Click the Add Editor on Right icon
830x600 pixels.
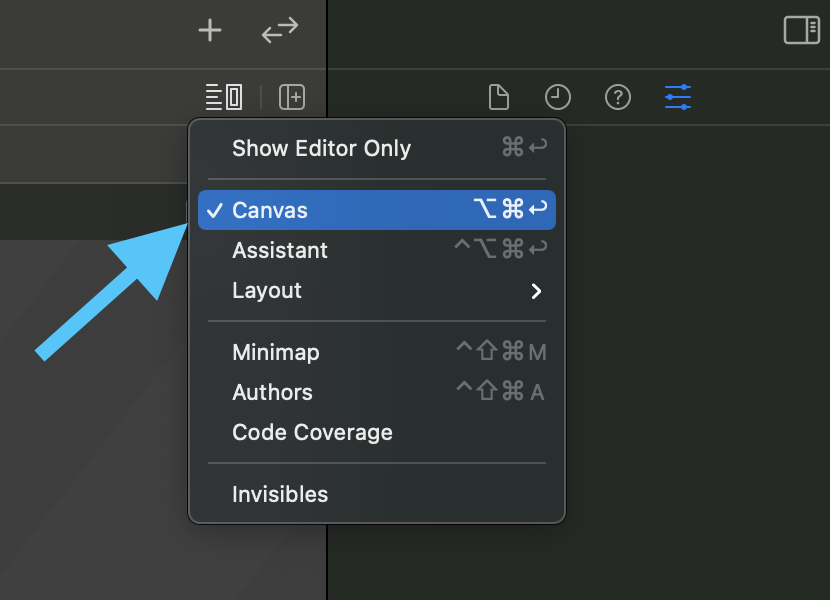click(x=292, y=97)
